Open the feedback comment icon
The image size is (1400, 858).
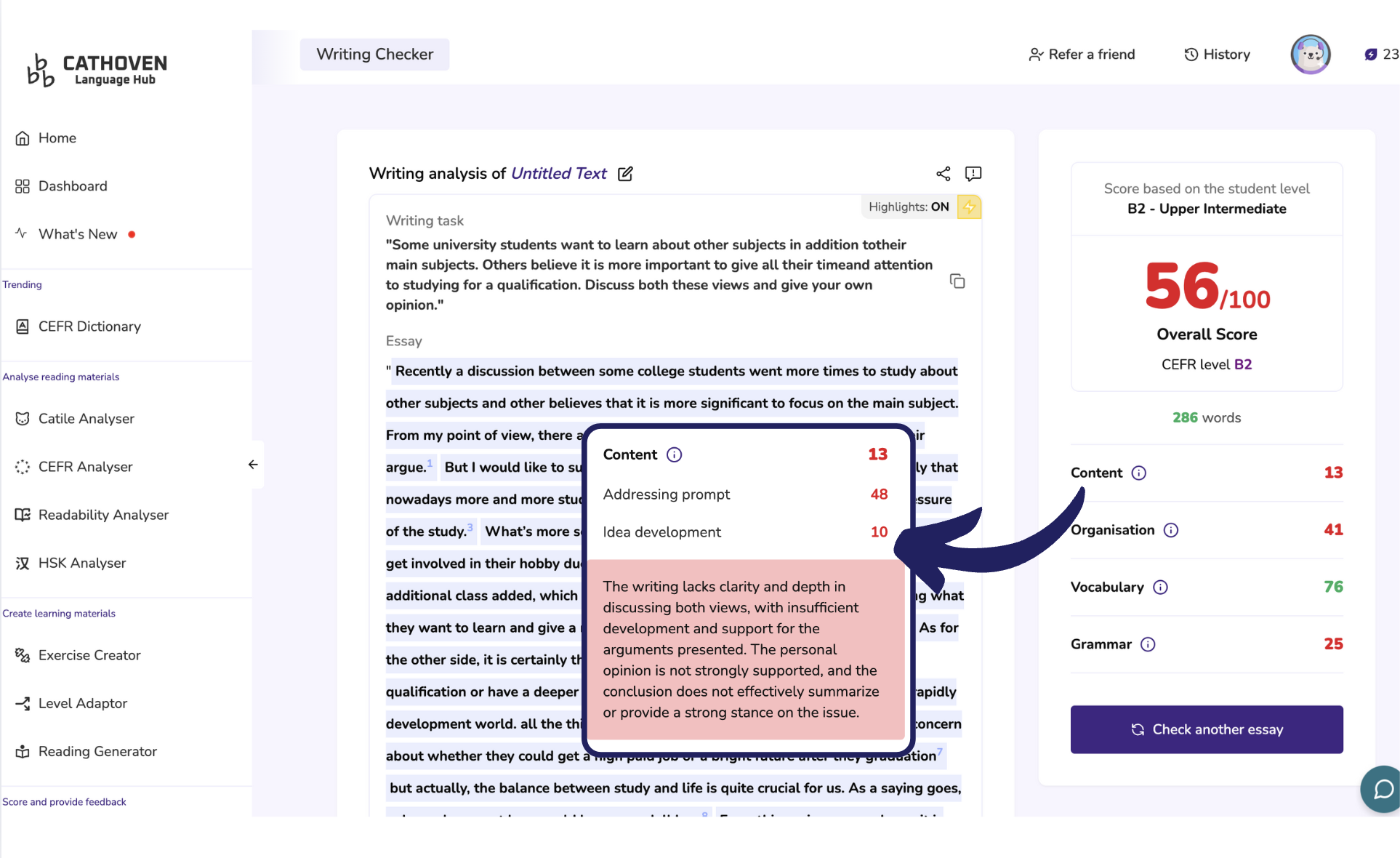click(973, 174)
